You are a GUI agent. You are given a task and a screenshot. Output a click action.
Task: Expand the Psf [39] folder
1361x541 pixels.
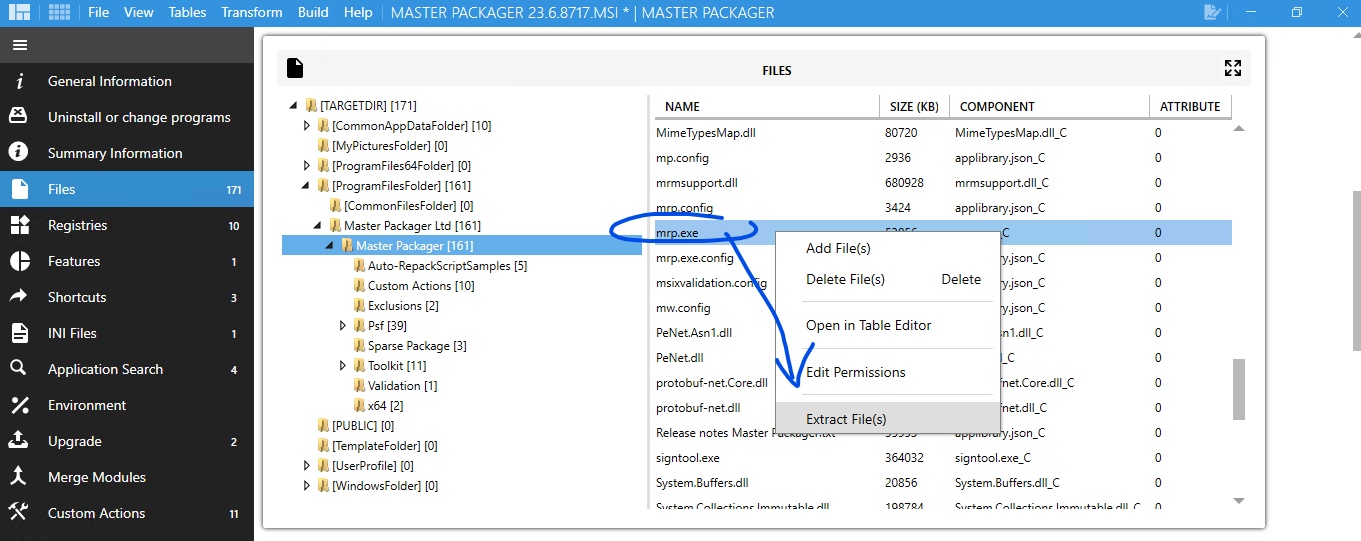(343, 325)
